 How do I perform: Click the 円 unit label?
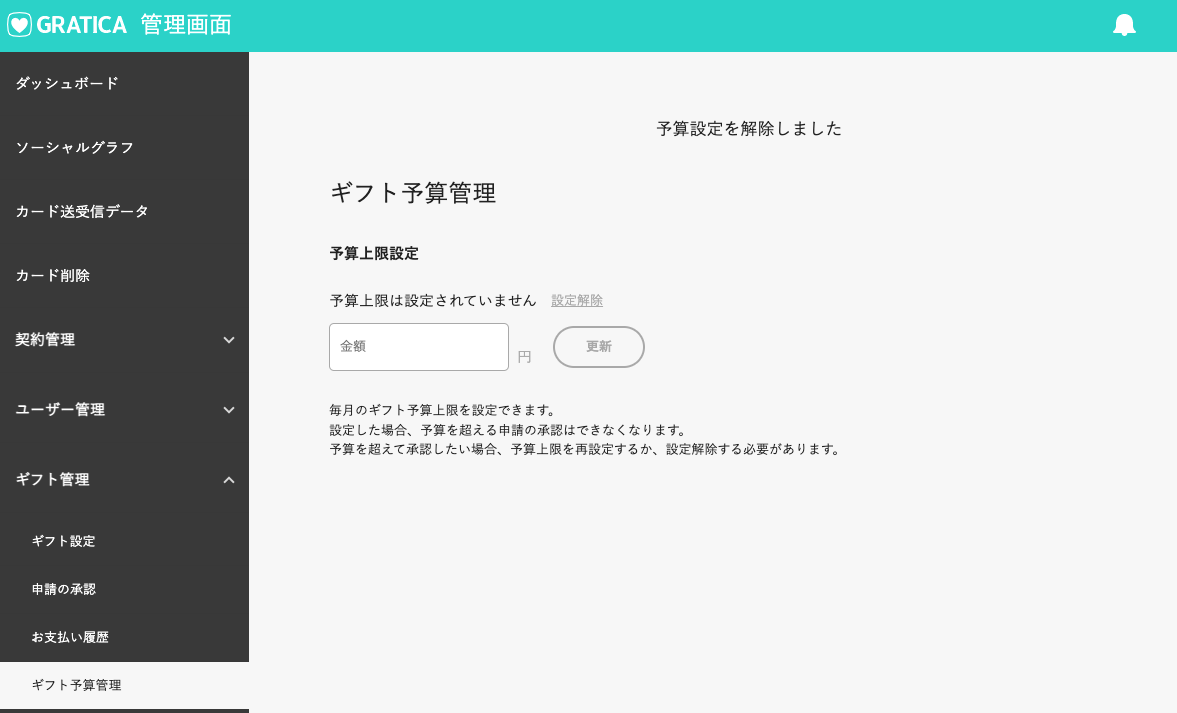click(x=525, y=357)
